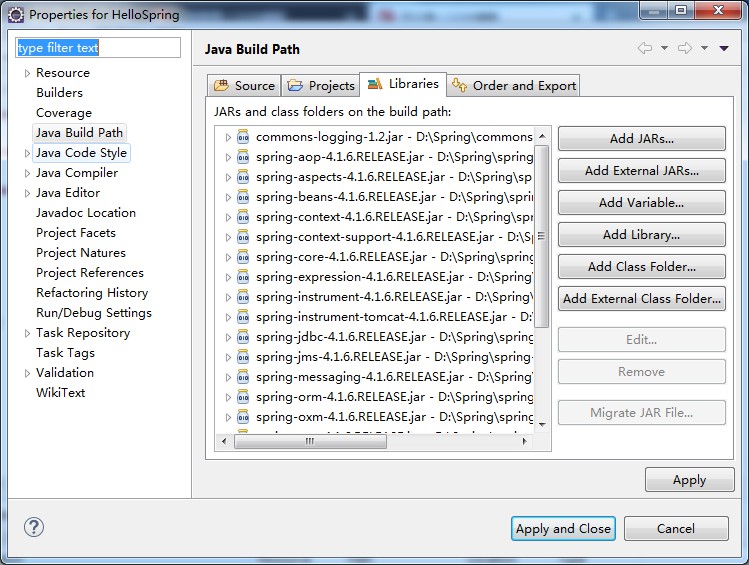The height and width of the screenshot is (565, 749).
Task: Click the Apply button
Action: point(689,480)
